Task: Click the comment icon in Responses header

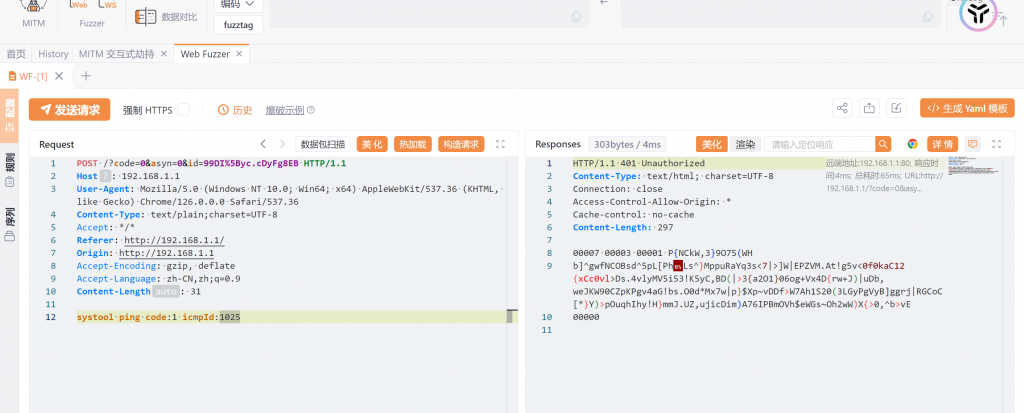Action: pos(972,144)
